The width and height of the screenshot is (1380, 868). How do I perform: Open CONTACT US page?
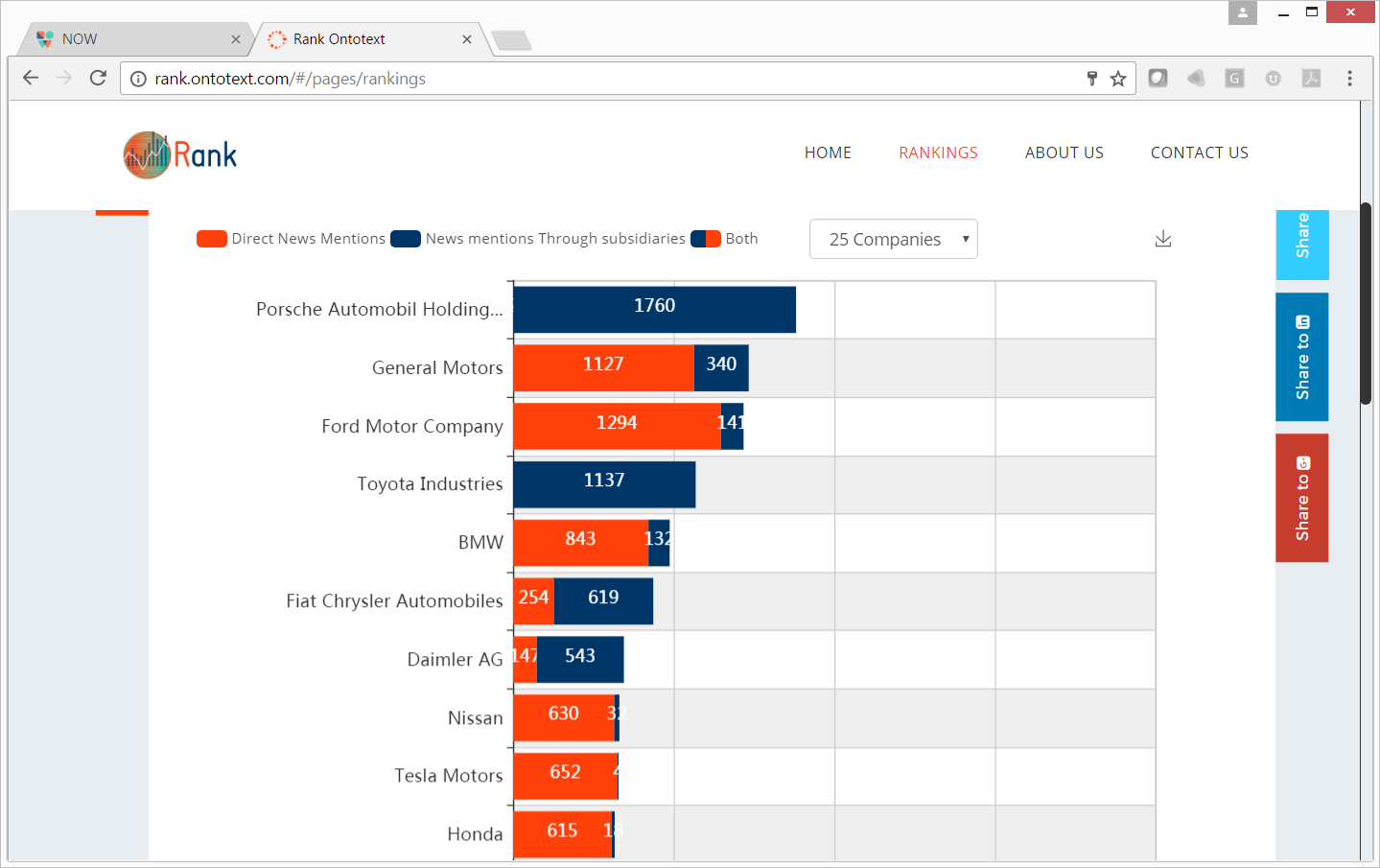pos(1199,152)
